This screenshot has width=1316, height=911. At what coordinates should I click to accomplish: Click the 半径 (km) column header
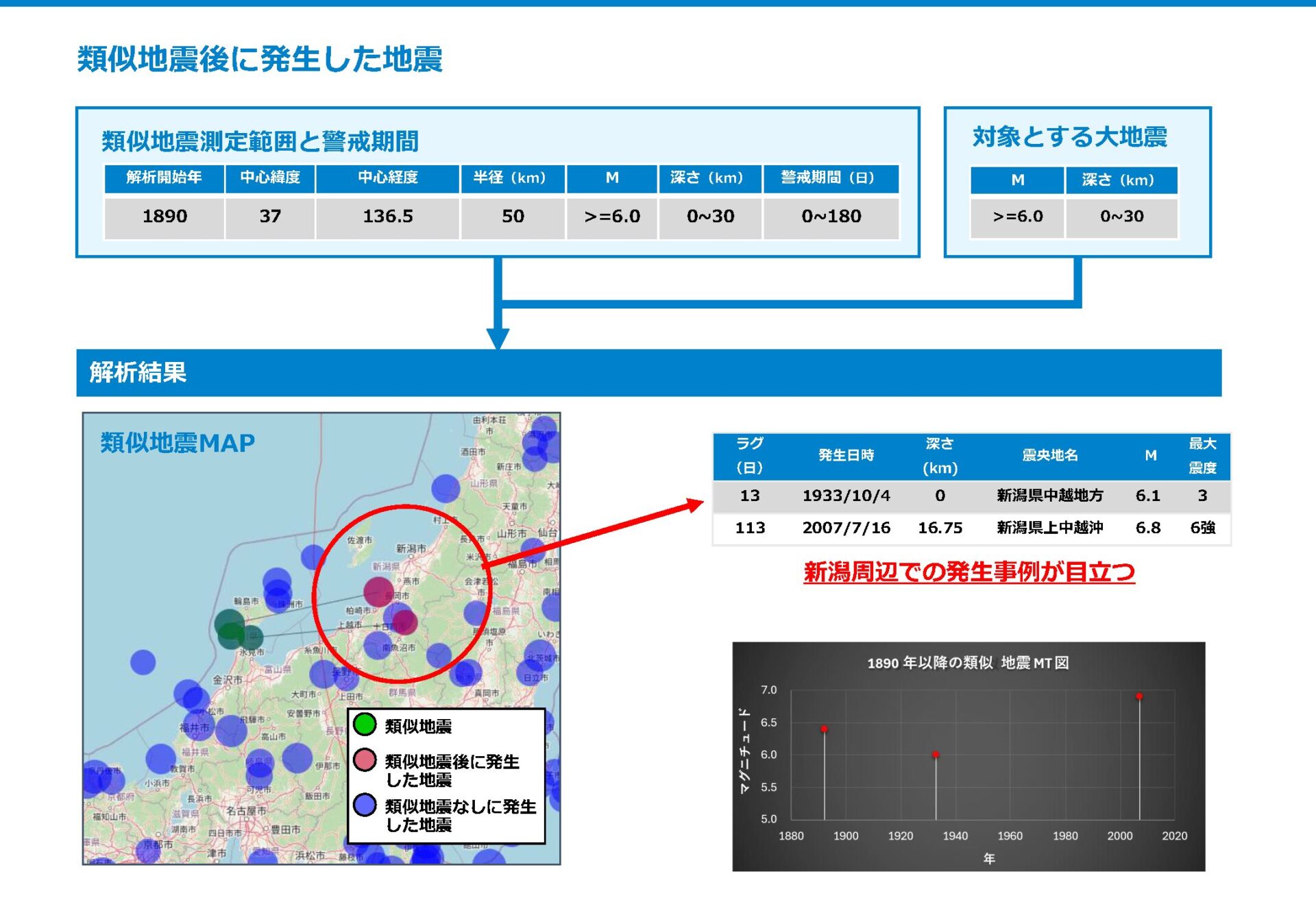coord(513,178)
